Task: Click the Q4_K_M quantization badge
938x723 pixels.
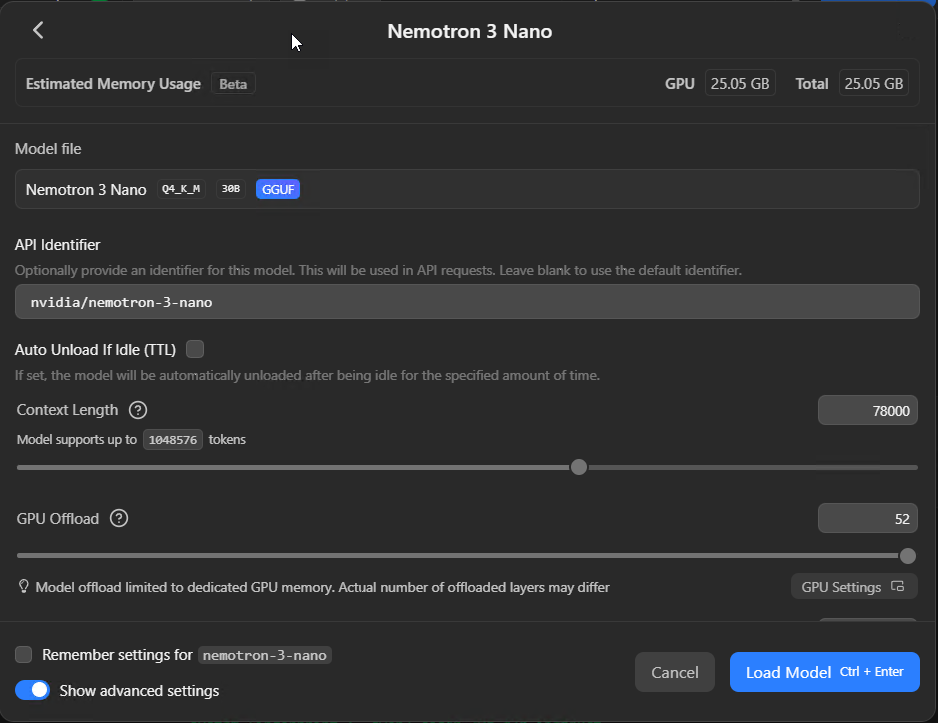Action: 180,188
